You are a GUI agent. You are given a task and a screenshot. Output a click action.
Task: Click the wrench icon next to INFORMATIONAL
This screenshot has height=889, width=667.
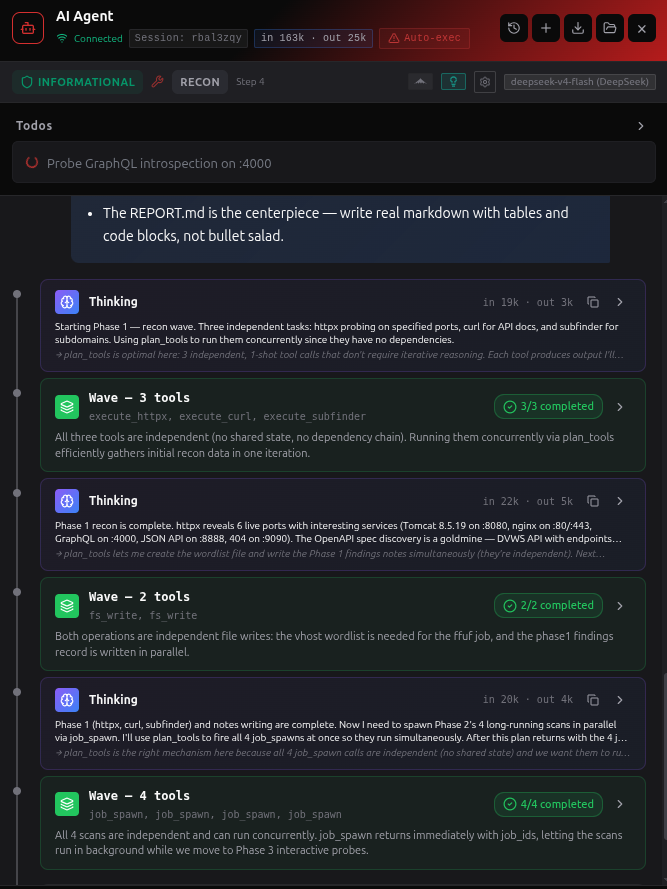pyautogui.click(x=157, y=82)
